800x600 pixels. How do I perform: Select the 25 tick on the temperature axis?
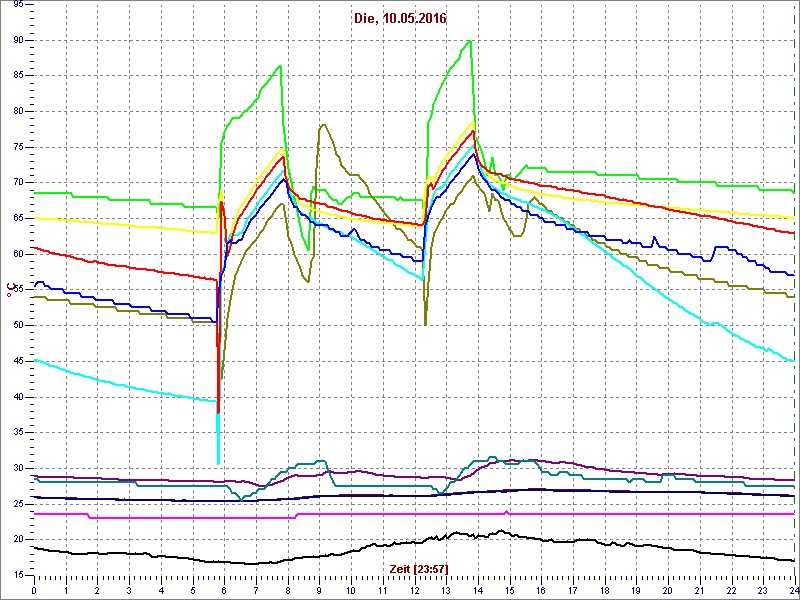(x=17, y=504)
